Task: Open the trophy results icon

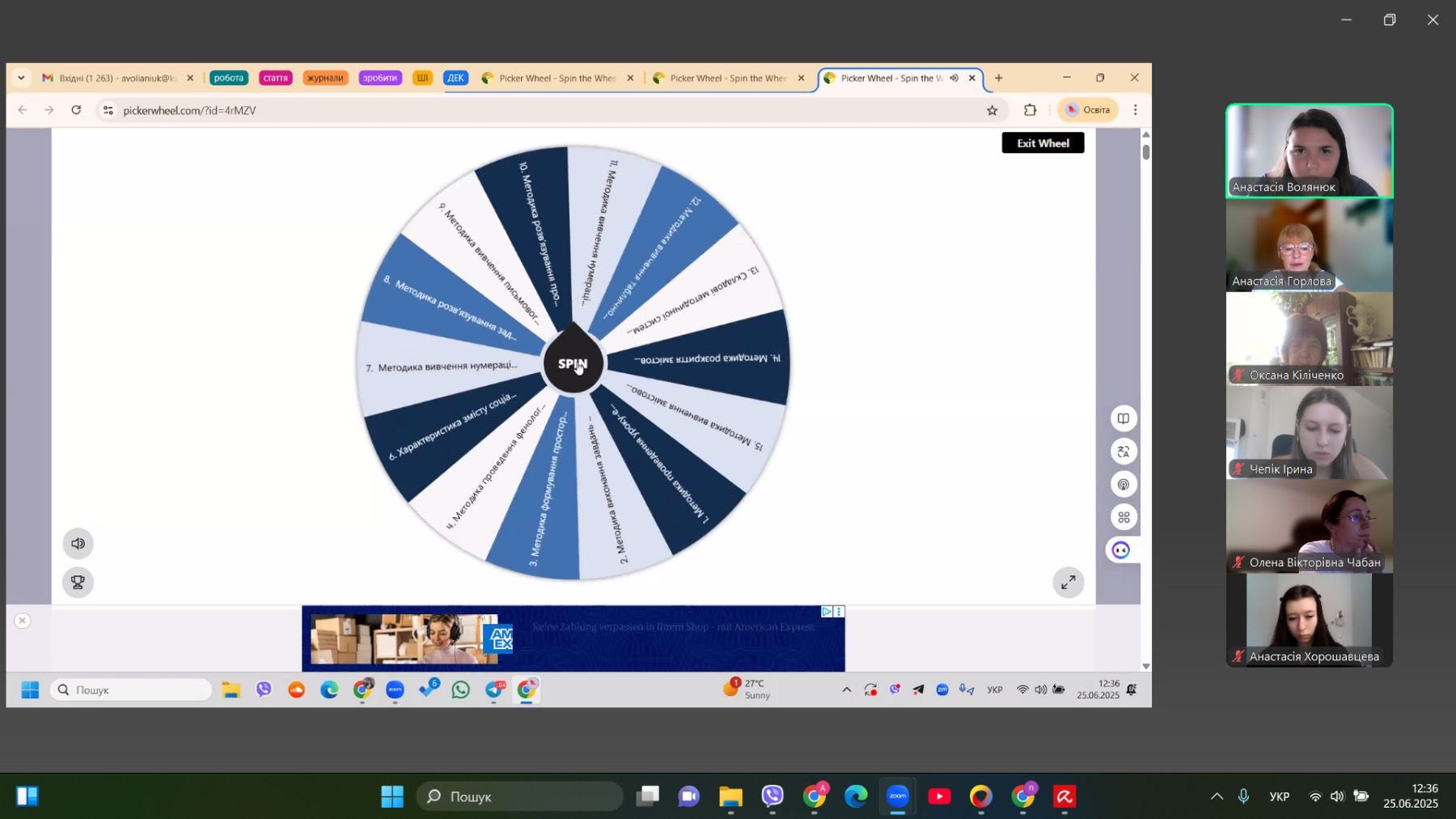Action: point(78,583)
